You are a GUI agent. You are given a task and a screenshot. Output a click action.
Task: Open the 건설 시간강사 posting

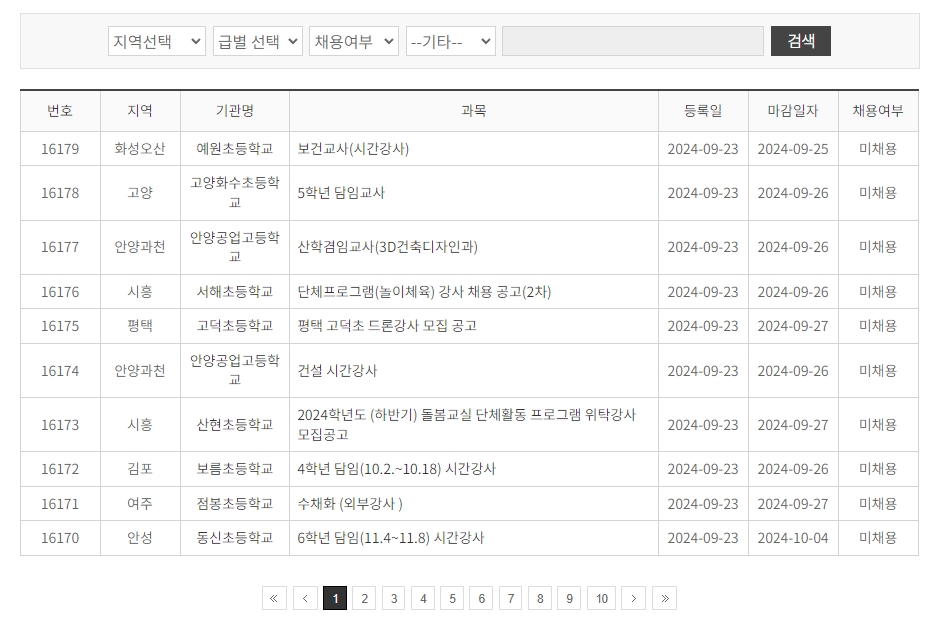337,371
